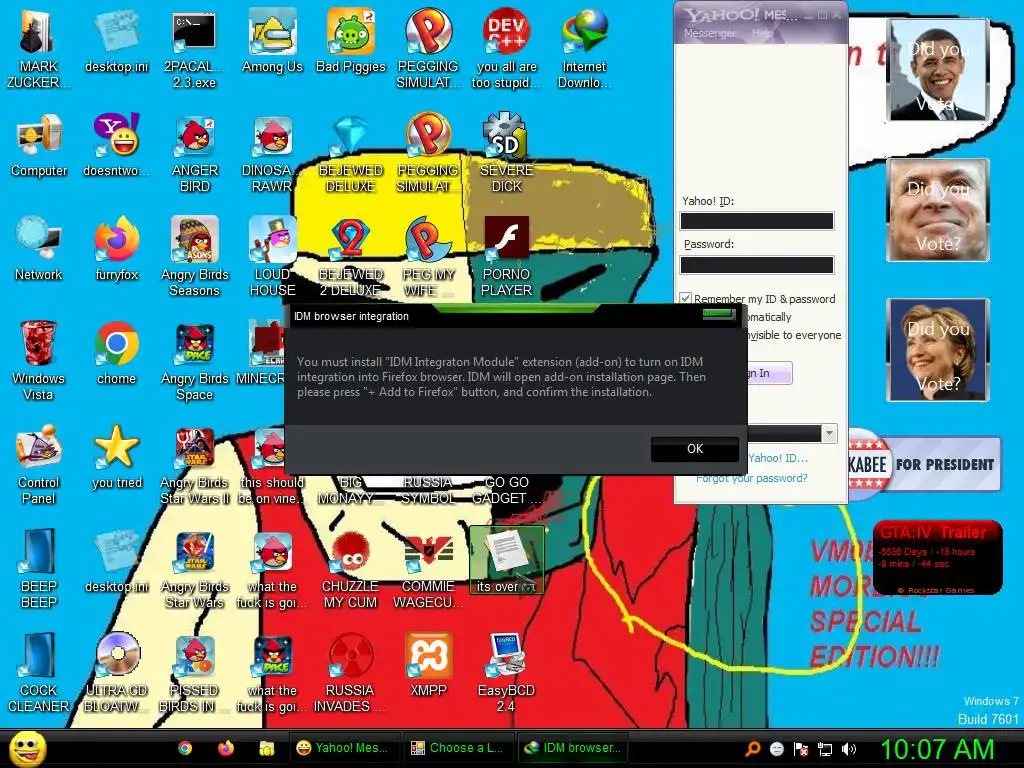The height and width of the screenshot is (768, 1024).
Task: Select the Network desktop icon
Action: point(39,249)
